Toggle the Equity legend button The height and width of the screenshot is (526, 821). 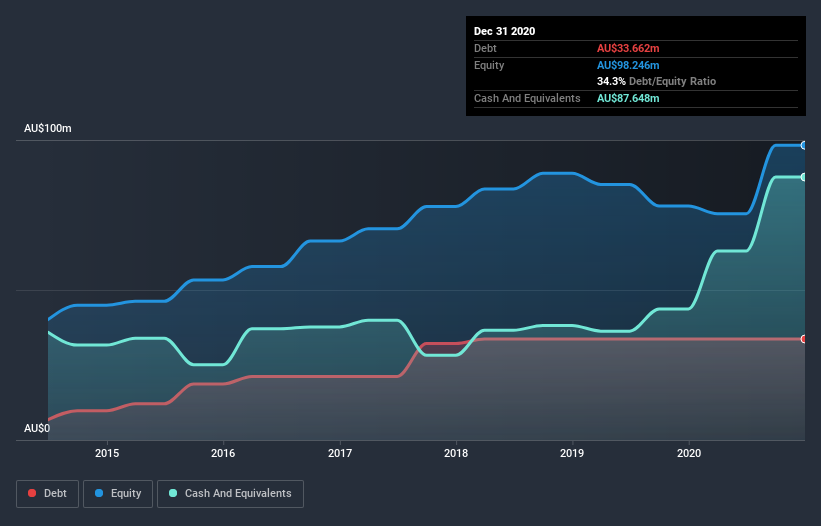pyautogui.click(x=118, y=494)
